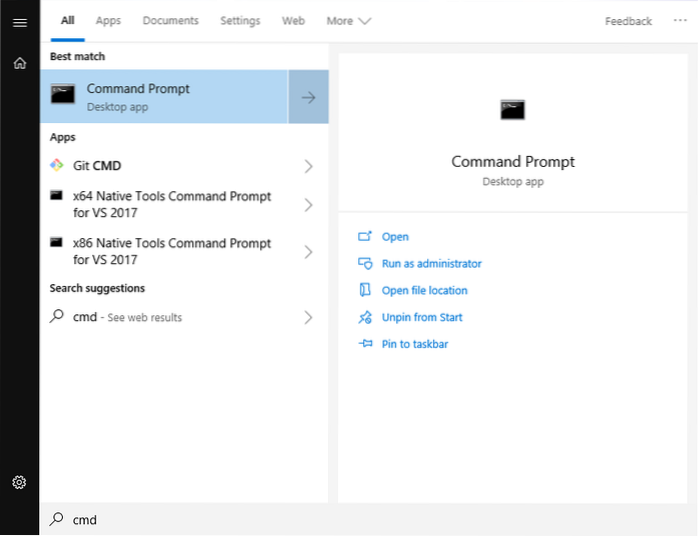Click the Git CMD app icon
Viewport: 698px width, 536px height.
57,165
